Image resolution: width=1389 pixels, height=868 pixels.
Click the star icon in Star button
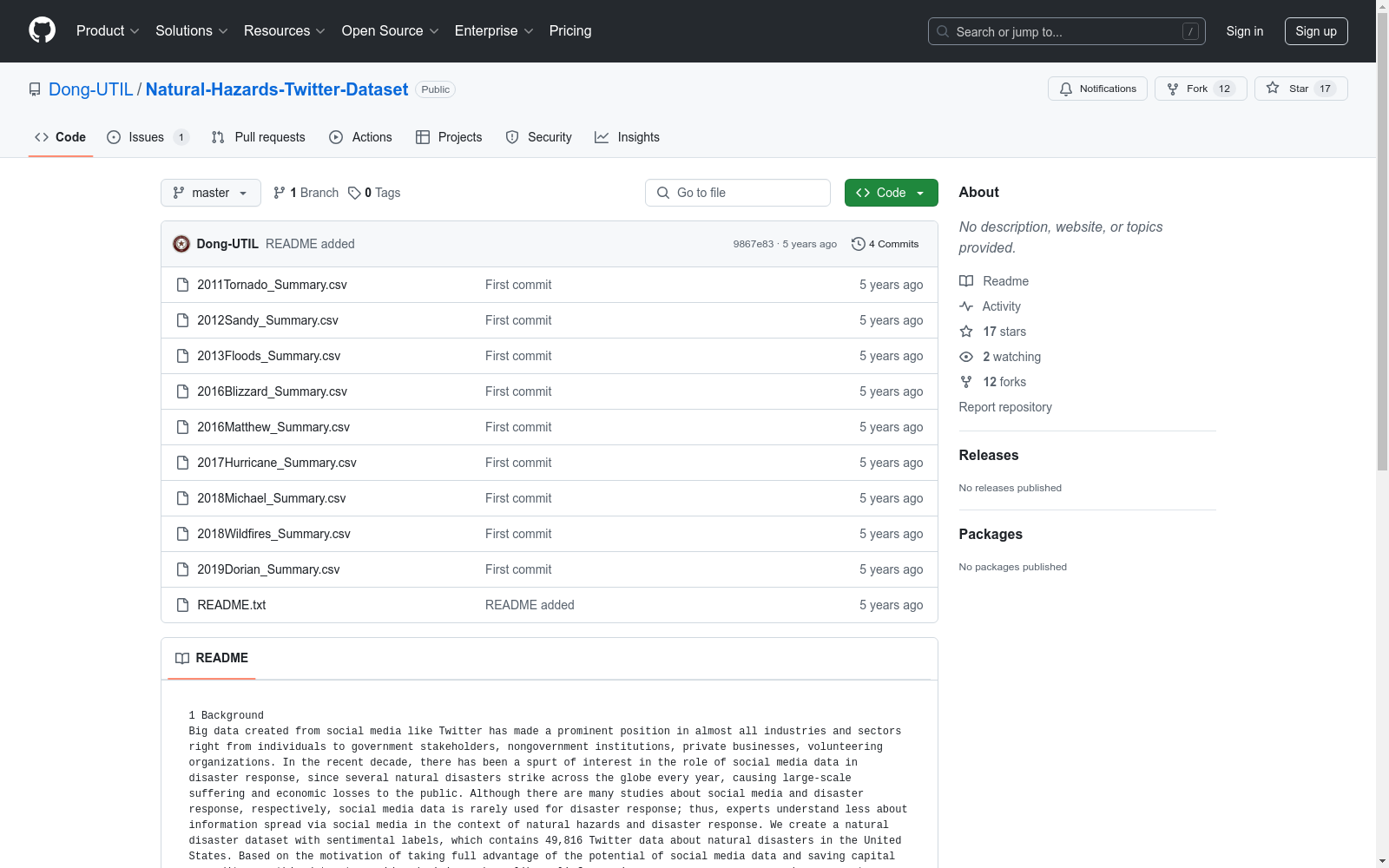point(1273,88)
